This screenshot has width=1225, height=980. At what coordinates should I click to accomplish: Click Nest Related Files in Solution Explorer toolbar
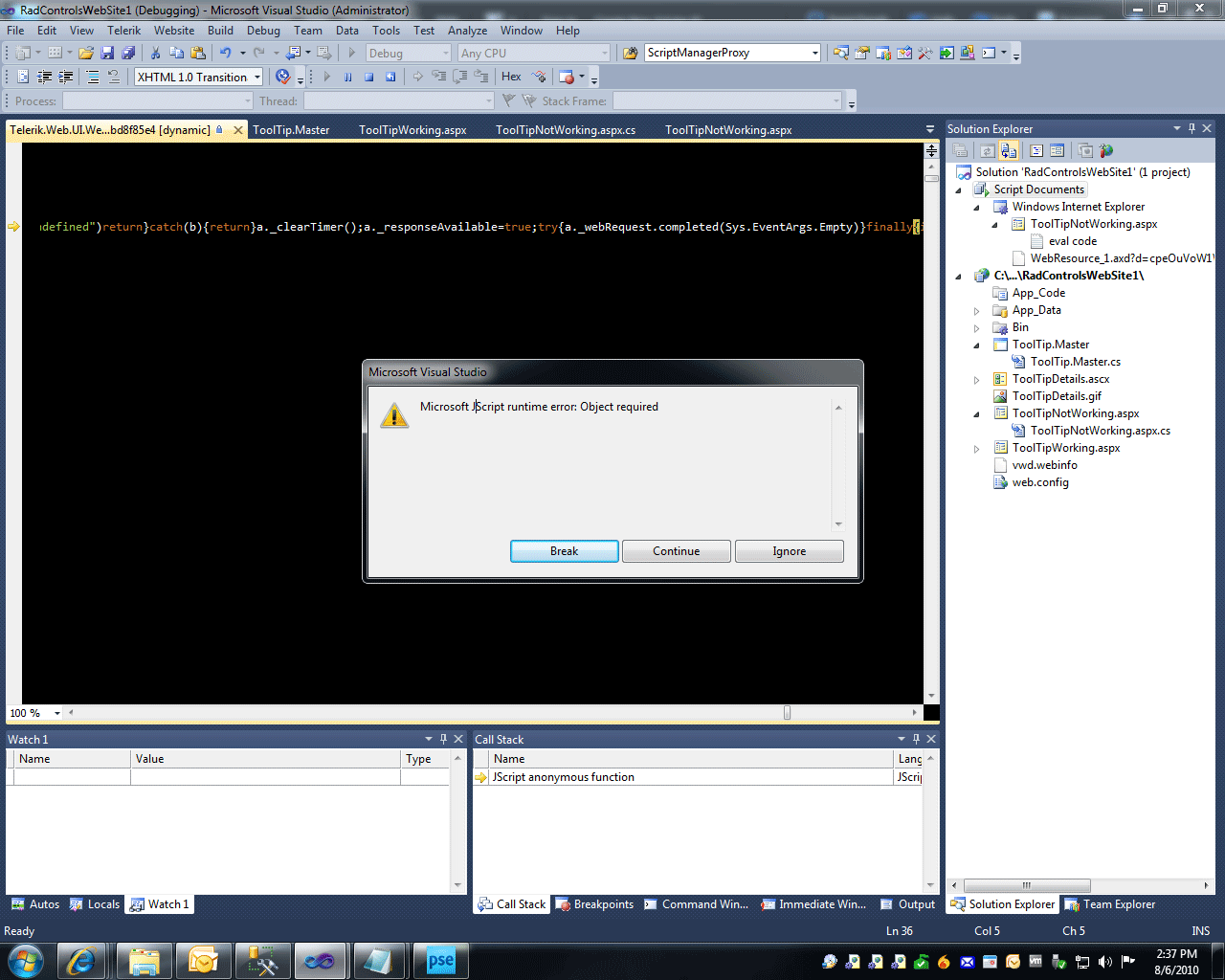[x=1009, y=150]
